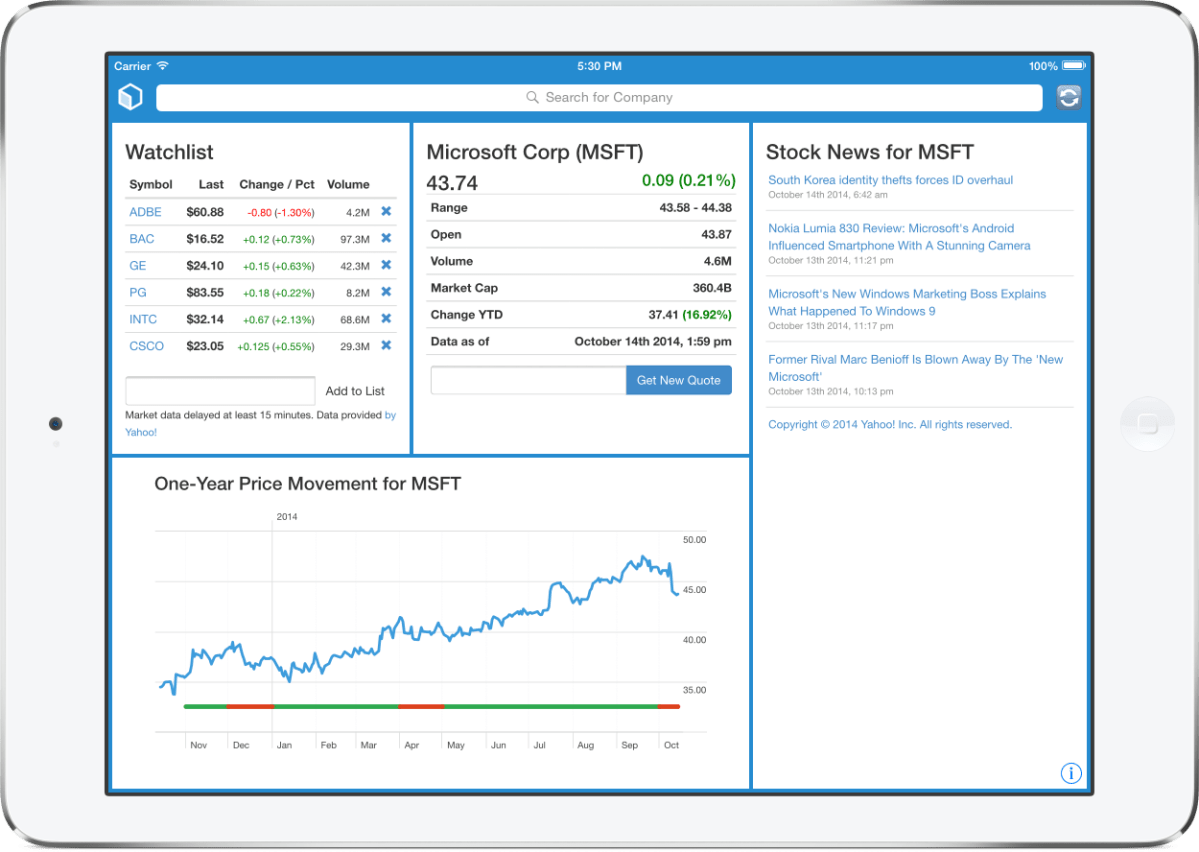The image size is (1199, 852).
Task: Open the 'by Yahoo!' data provider link
Action: pos(390,415)
